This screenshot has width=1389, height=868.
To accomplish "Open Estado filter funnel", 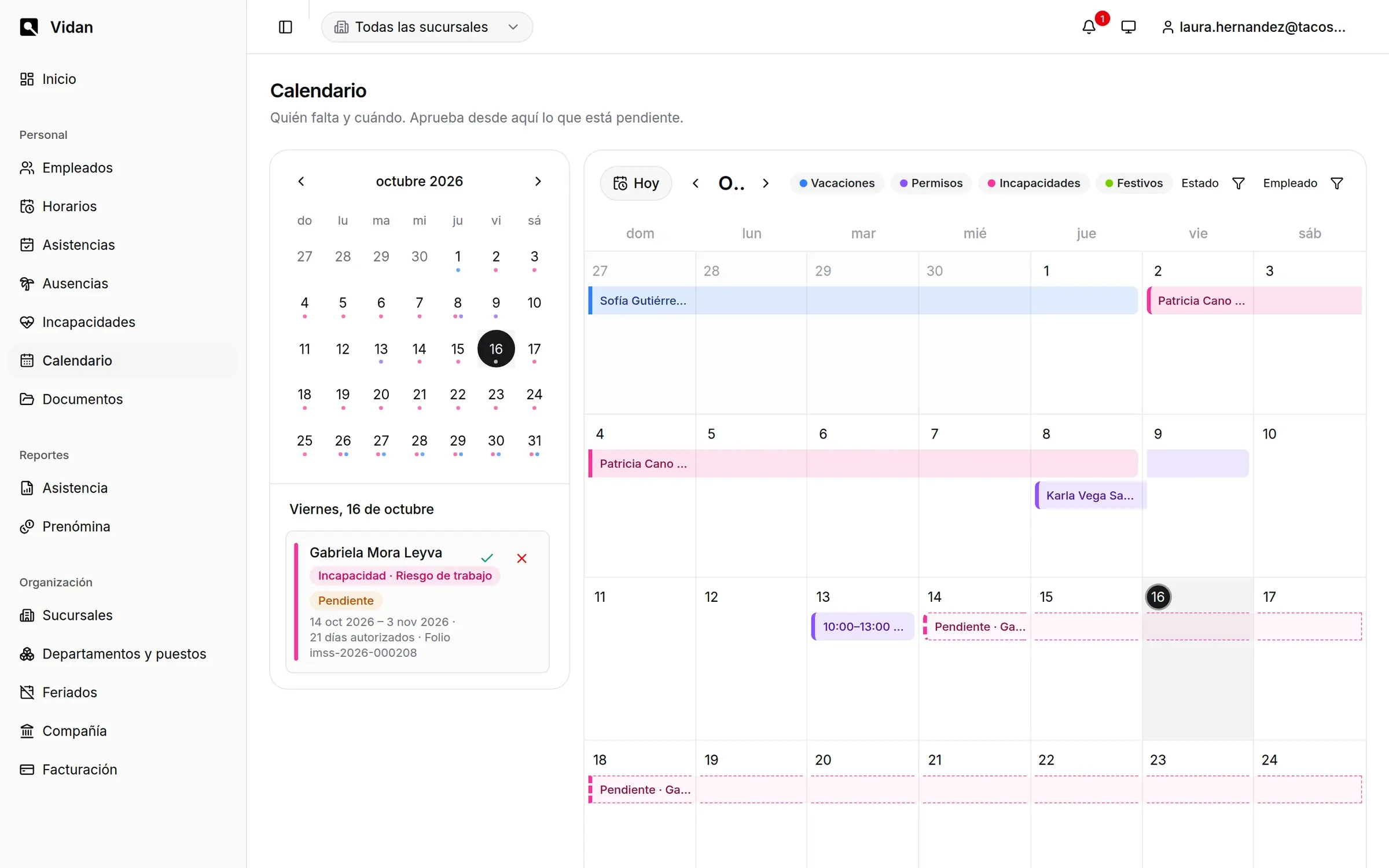I will pos(1238,183).
